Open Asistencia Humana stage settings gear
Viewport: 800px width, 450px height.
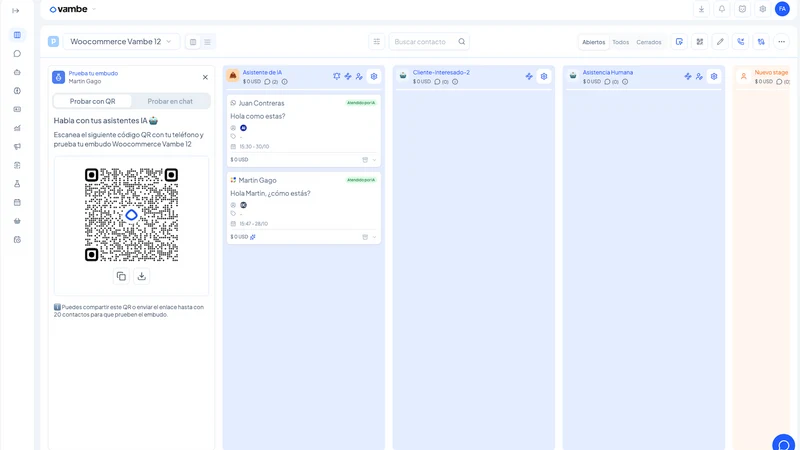coord(714,77)
